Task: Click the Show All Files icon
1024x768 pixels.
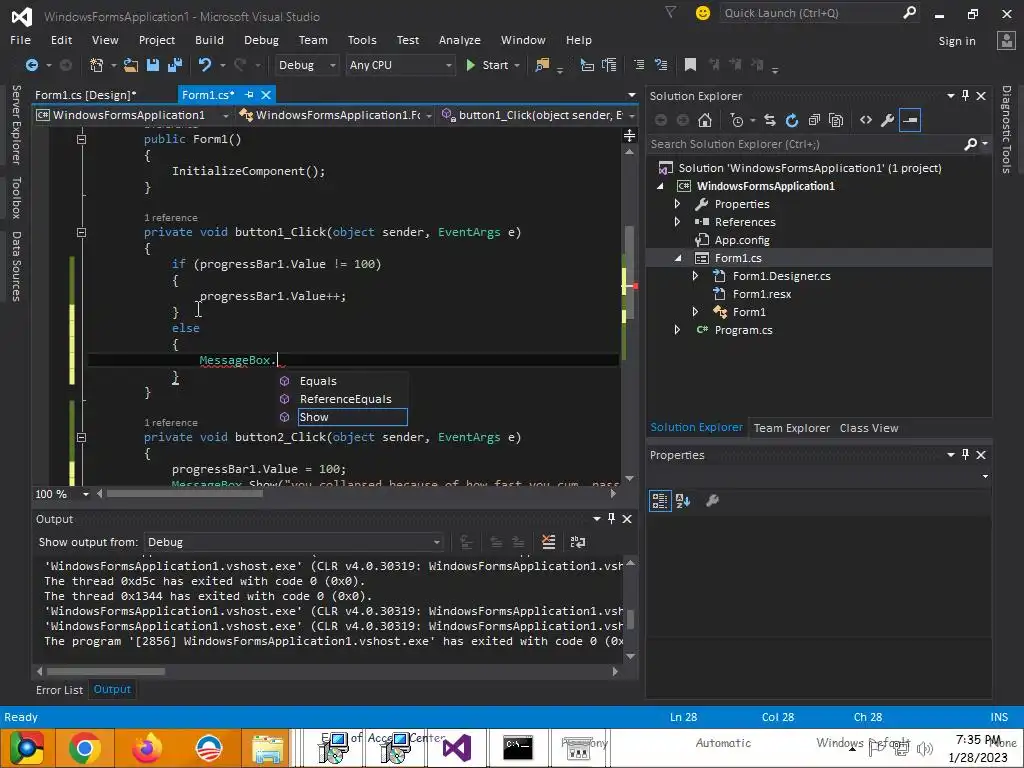Action: point(836,120)
